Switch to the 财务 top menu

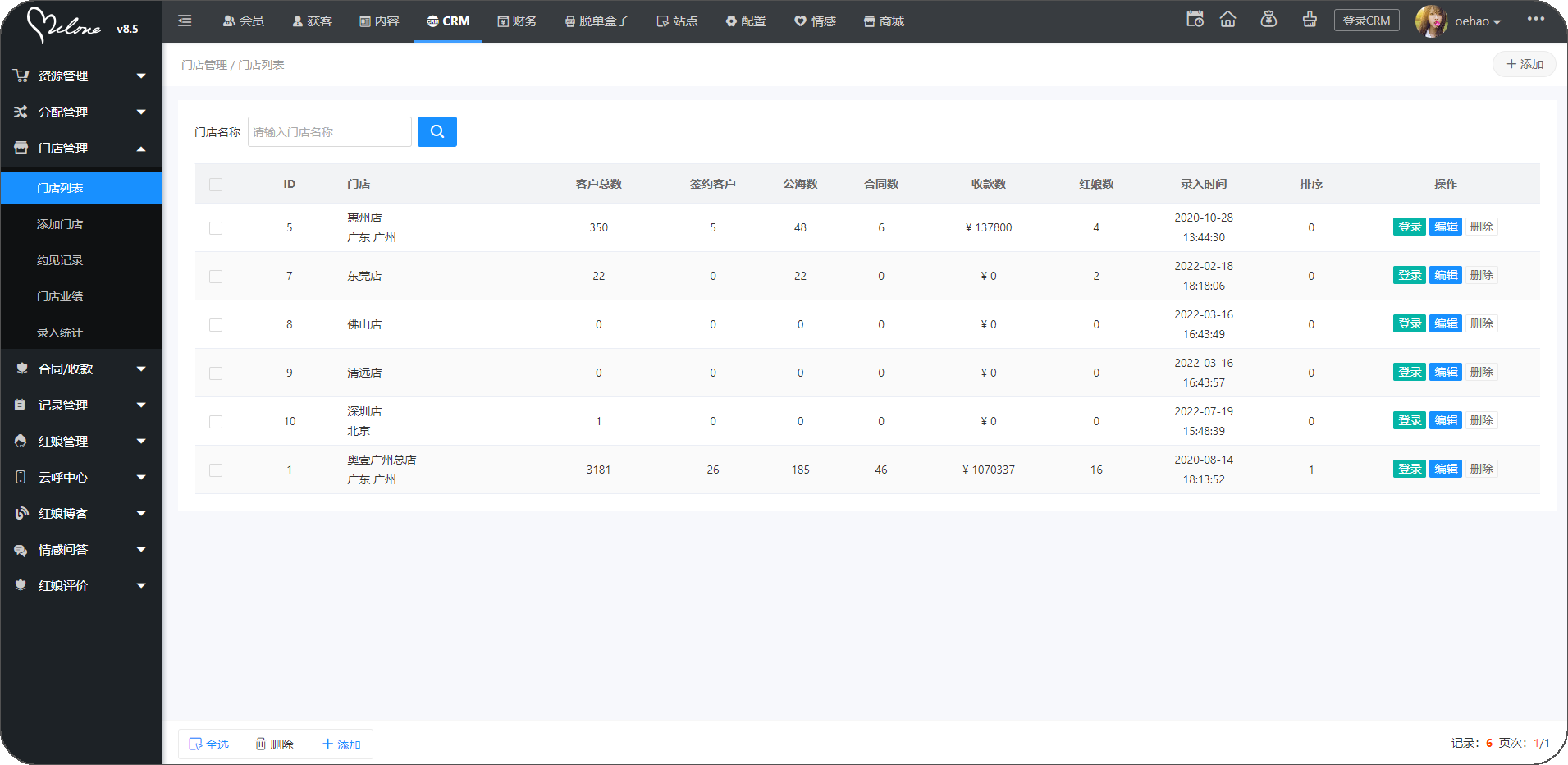click(x=517, y=21)
